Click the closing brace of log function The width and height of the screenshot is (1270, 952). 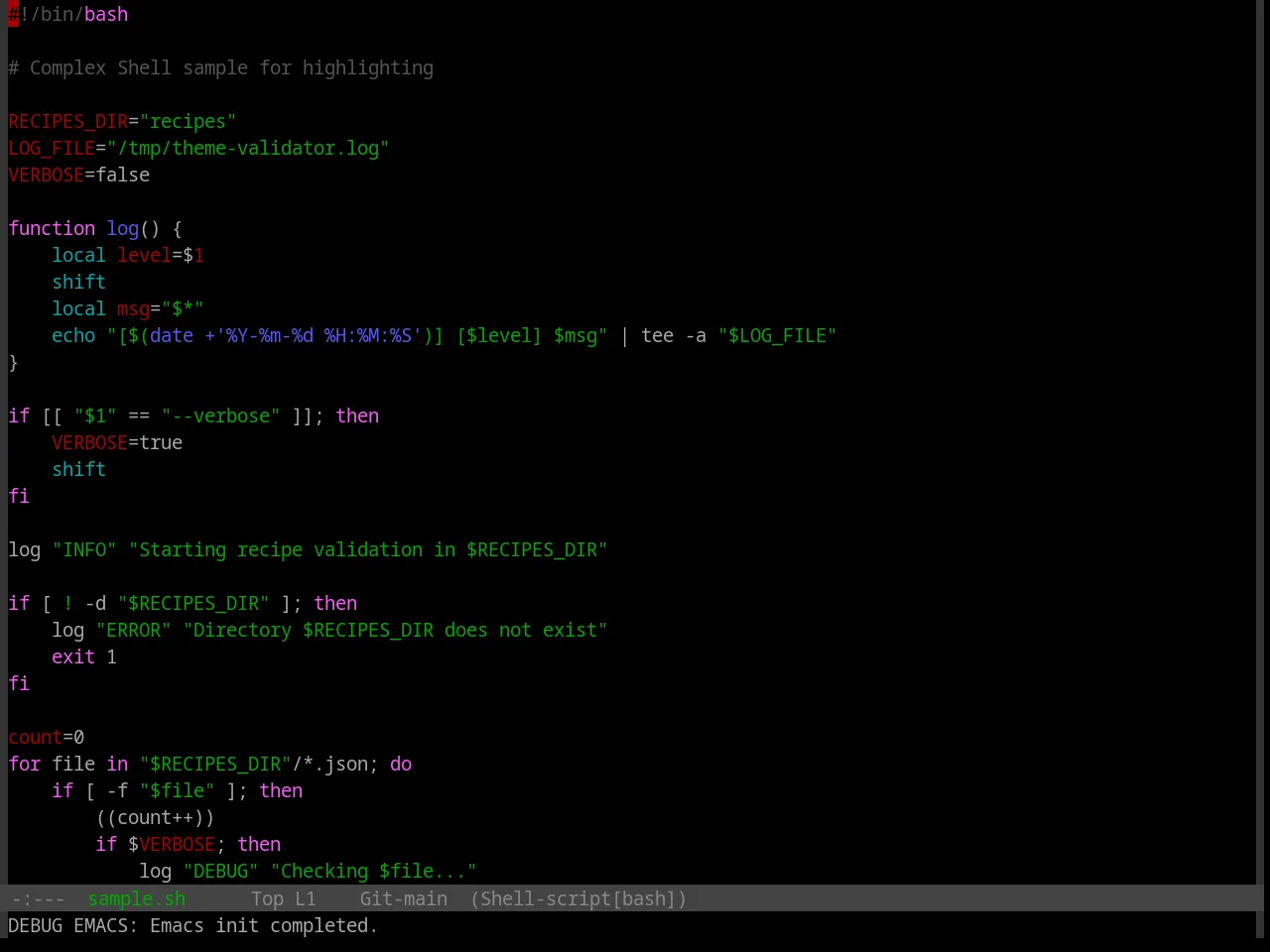13,362
